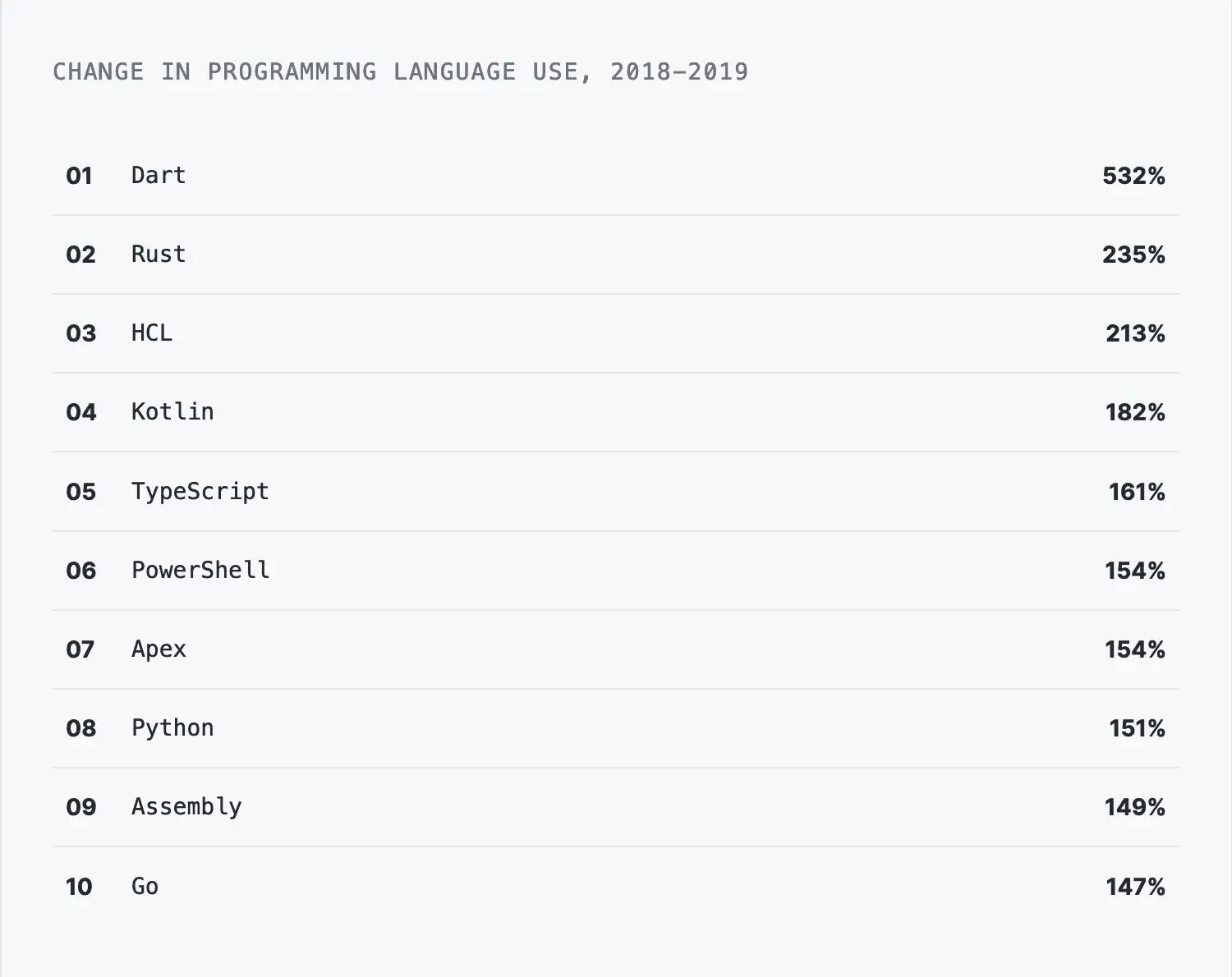The width and height of the screenshot is (1232, 977).
Task: Select the Assembly language name
Action: point(186,807)
